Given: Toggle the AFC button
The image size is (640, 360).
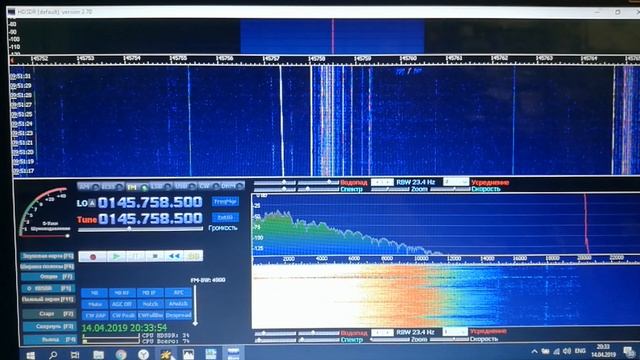Looking at the screenshot, I should [x=178, y=293].
